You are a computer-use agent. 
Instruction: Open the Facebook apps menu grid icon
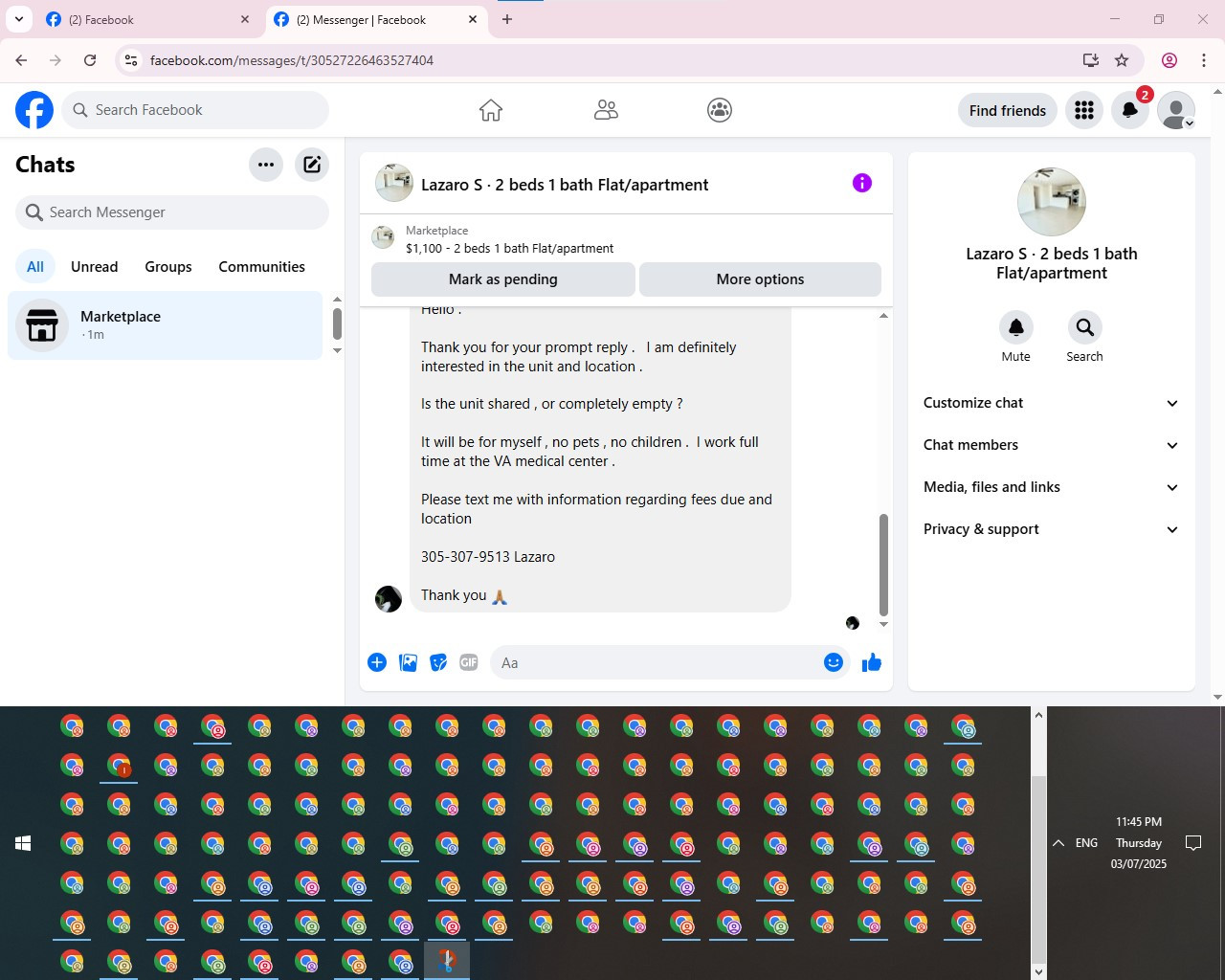[1084, 110]
